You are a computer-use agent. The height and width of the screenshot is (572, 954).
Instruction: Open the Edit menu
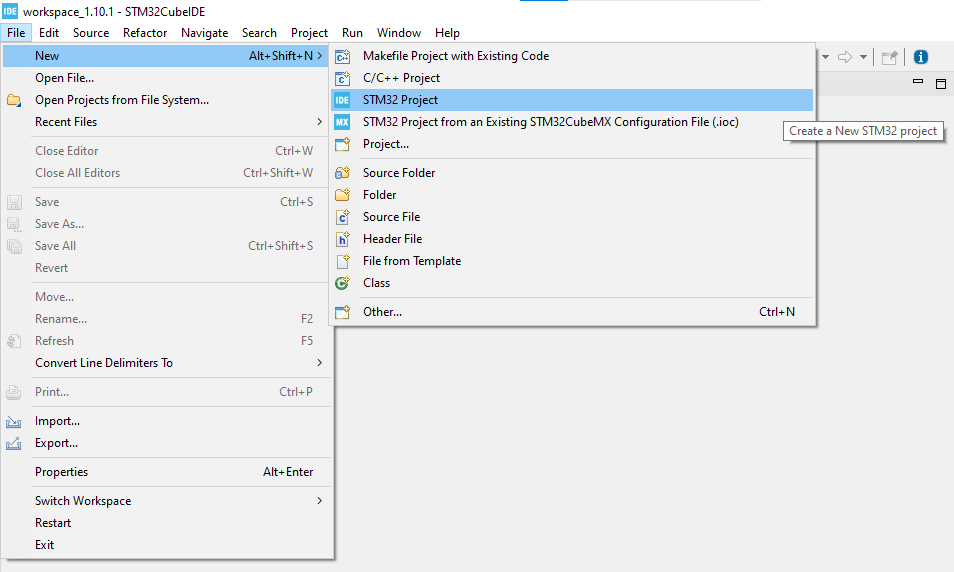click(49, 33)
